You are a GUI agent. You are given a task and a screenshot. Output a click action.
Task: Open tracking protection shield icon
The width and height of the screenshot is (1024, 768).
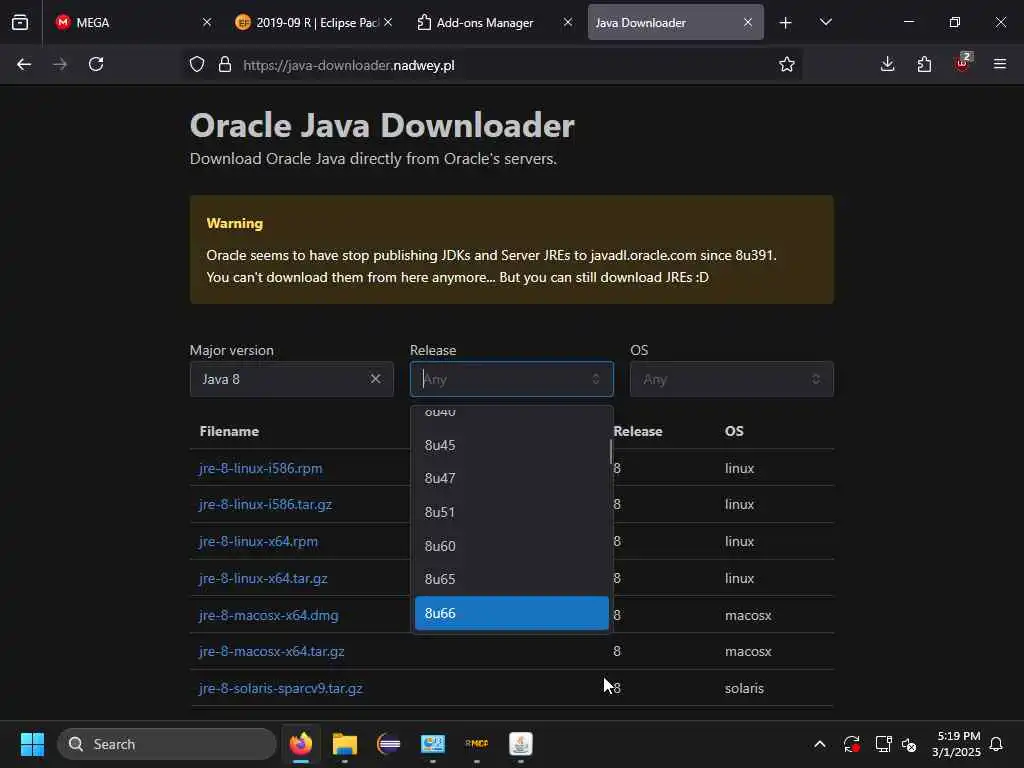pos(197,64)
